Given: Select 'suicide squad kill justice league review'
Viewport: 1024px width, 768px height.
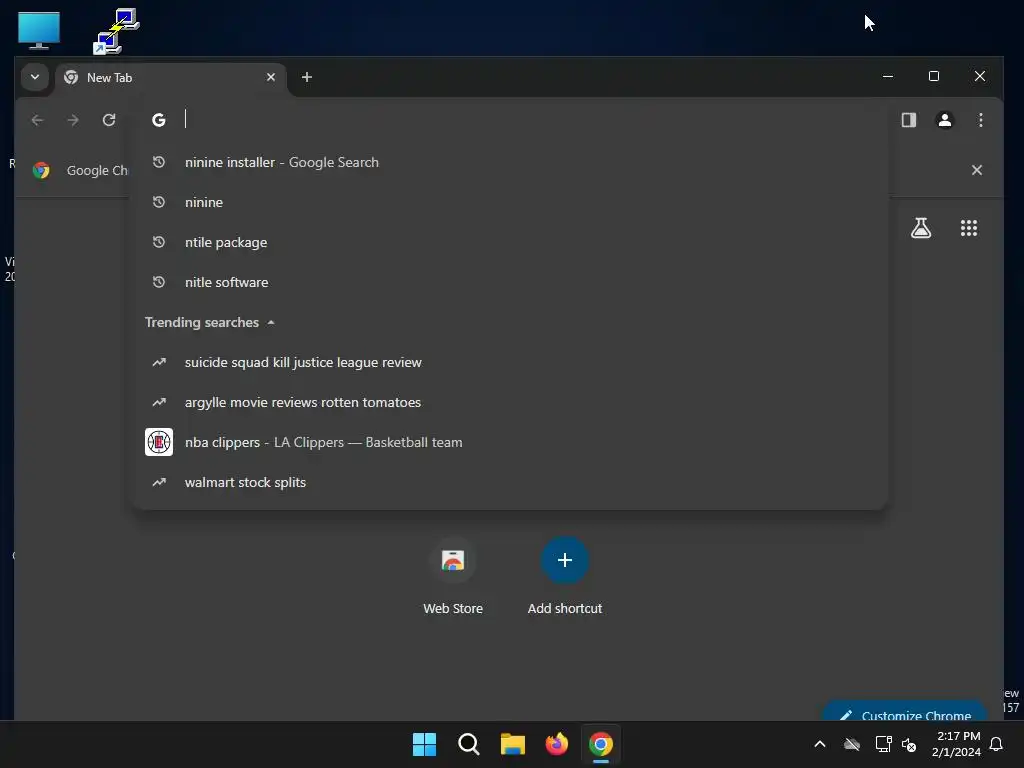Looking at the screenshot, I should tap(510, 362).
